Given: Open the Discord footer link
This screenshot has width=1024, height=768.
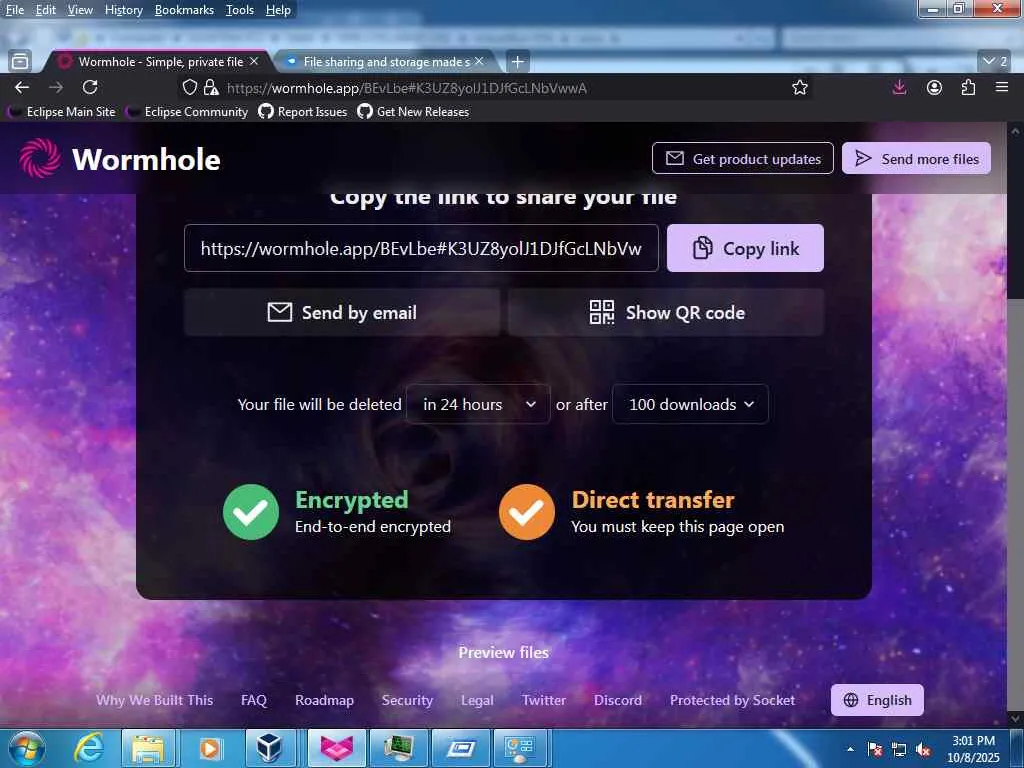Looking at the screenshot, I should click(618, 700).
